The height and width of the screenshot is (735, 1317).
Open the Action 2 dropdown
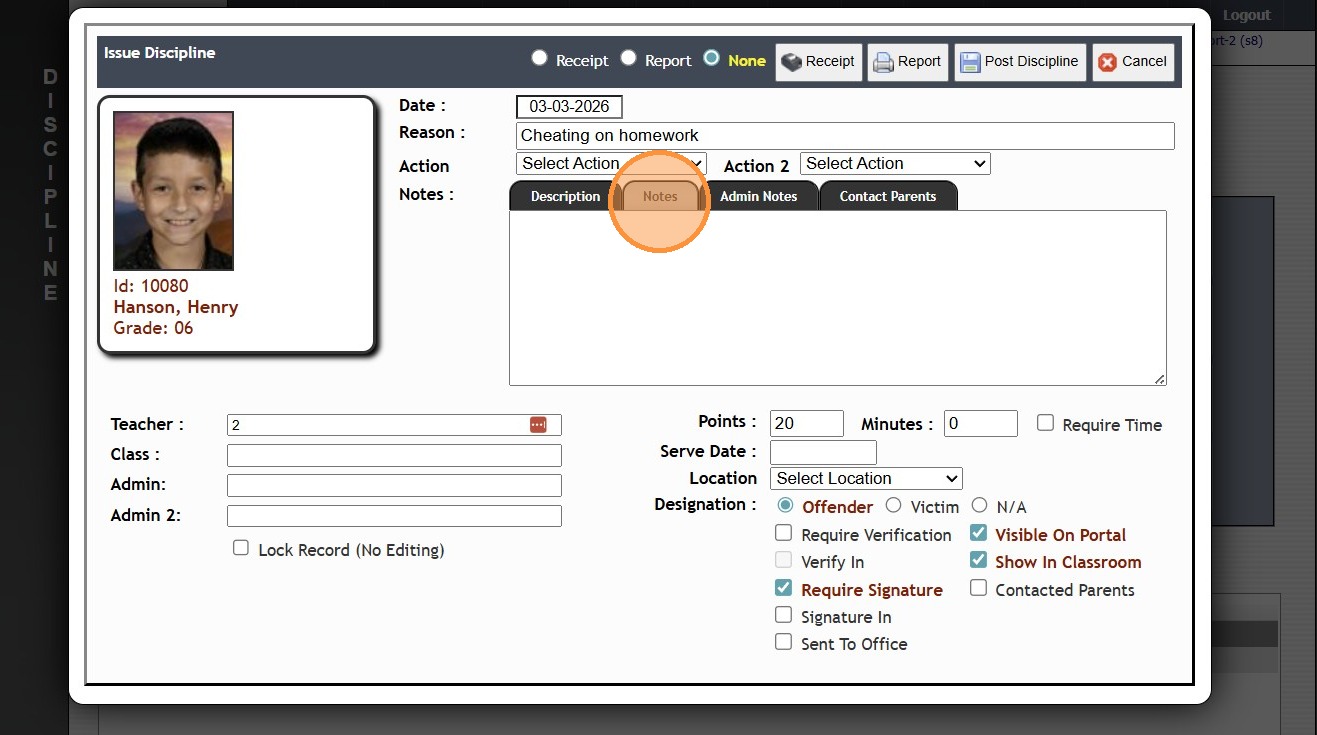tap(895, 164)
